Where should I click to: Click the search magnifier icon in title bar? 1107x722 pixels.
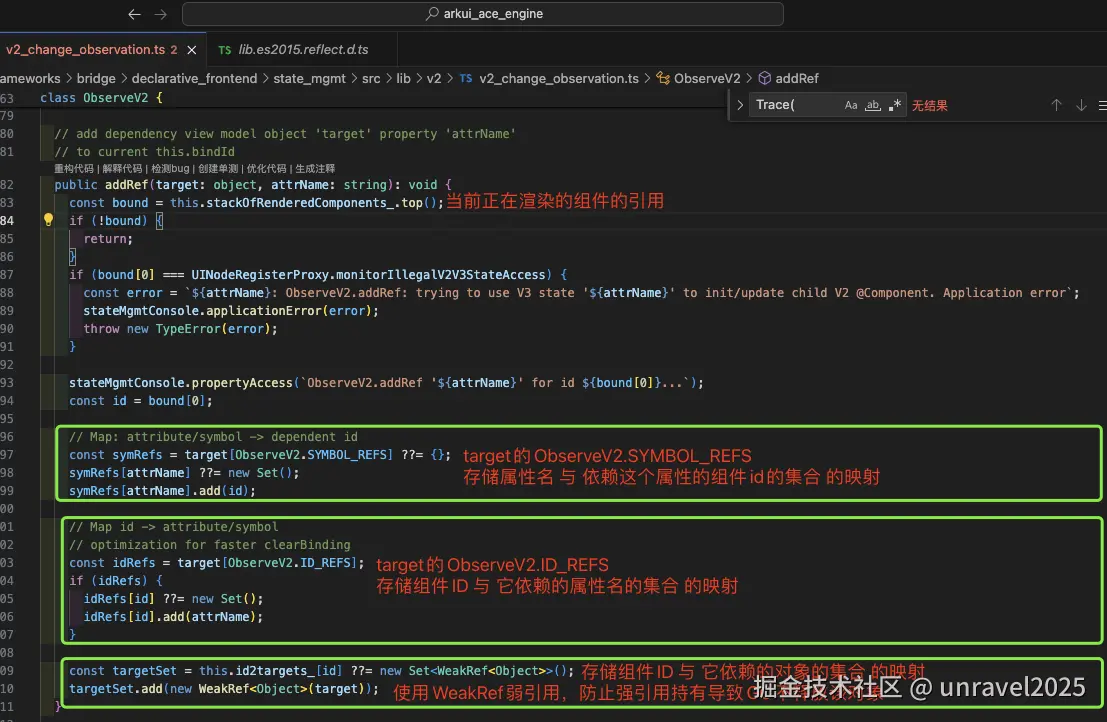(x=432, y=14)
